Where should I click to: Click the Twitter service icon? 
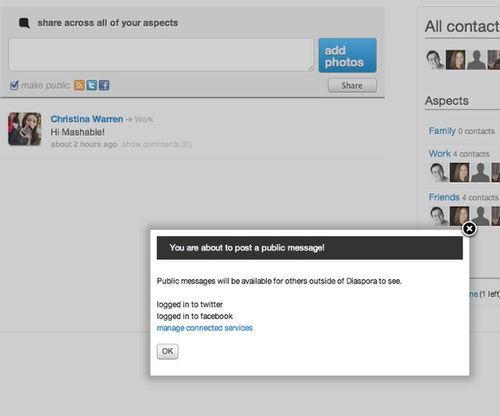[92, 85]
